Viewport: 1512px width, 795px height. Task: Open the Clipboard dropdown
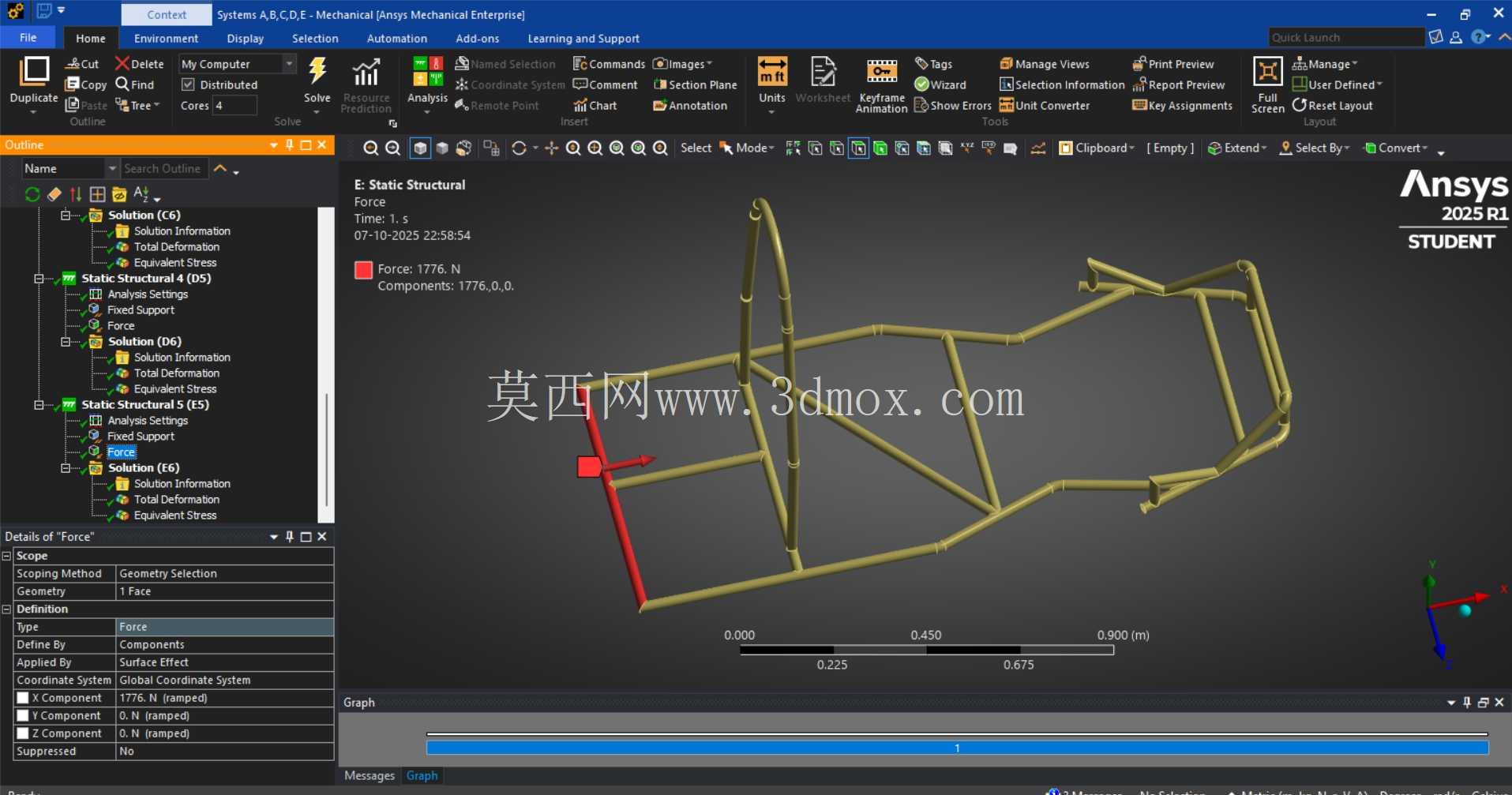pos(1097,148)
